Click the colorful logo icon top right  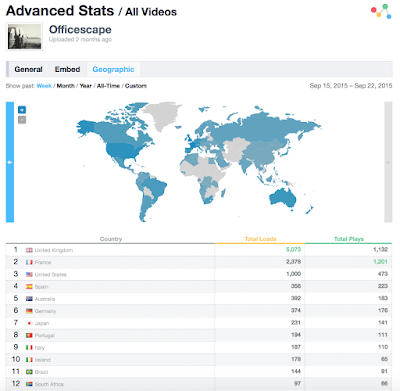point(381,11)
